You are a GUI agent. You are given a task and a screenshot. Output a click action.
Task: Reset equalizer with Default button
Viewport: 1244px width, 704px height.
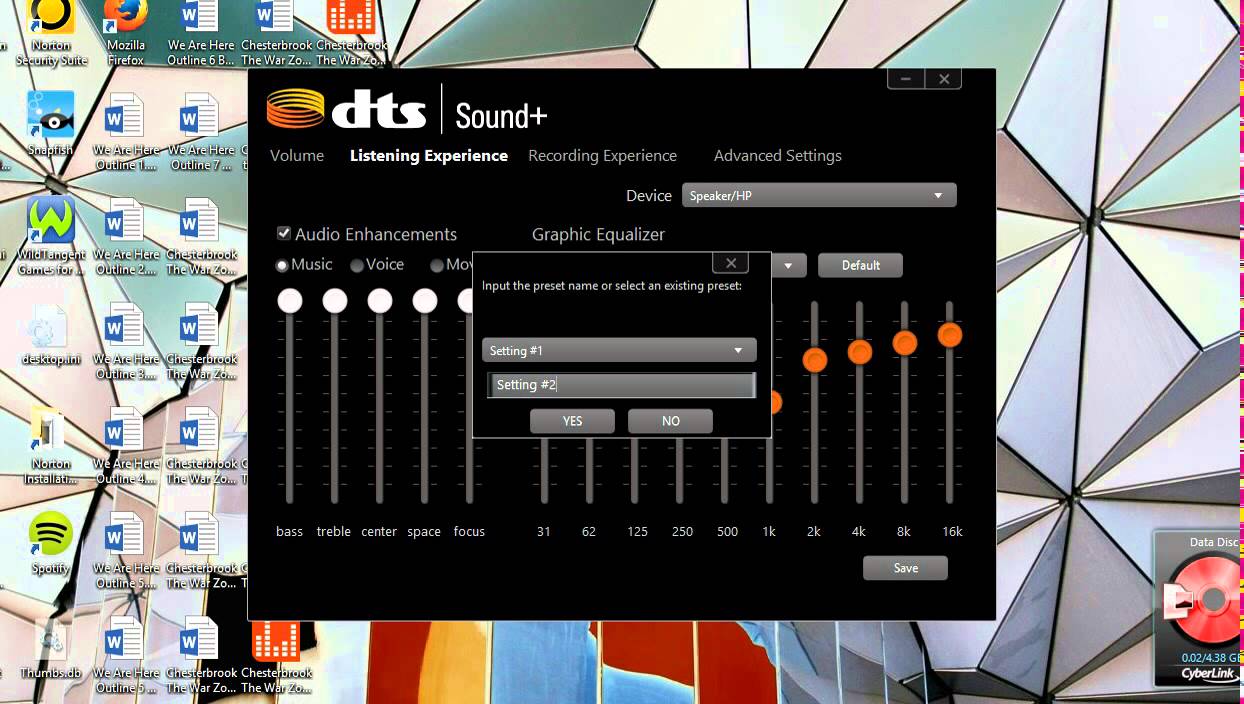pos(860,265)
